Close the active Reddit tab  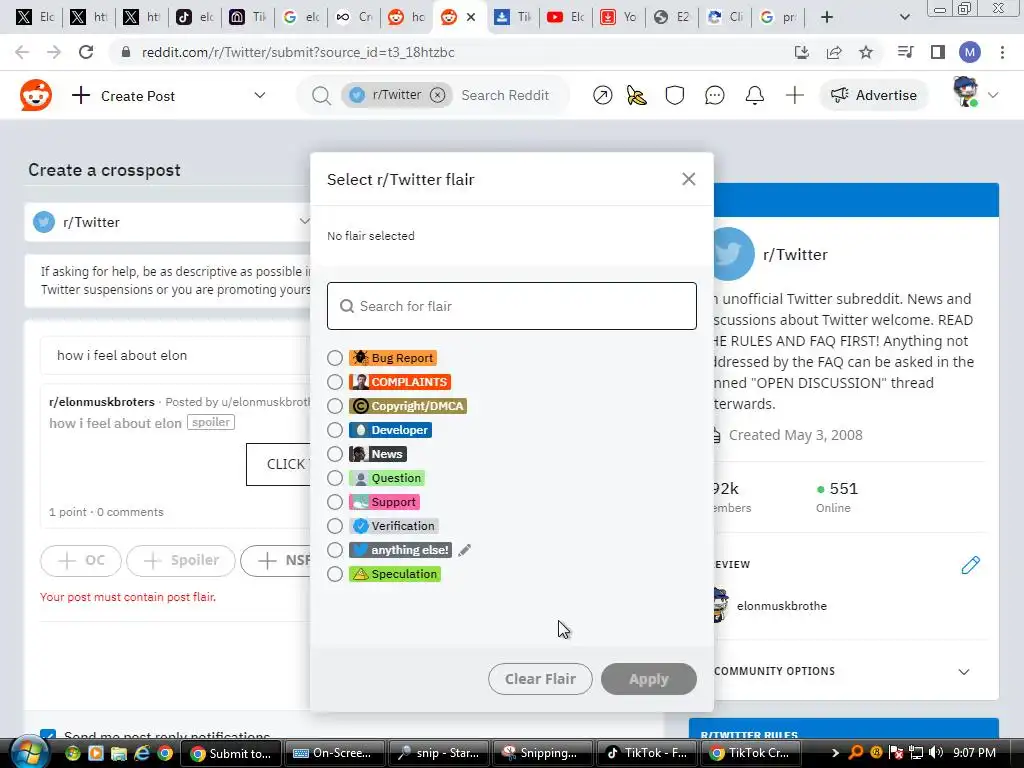(x=471, y=17)
